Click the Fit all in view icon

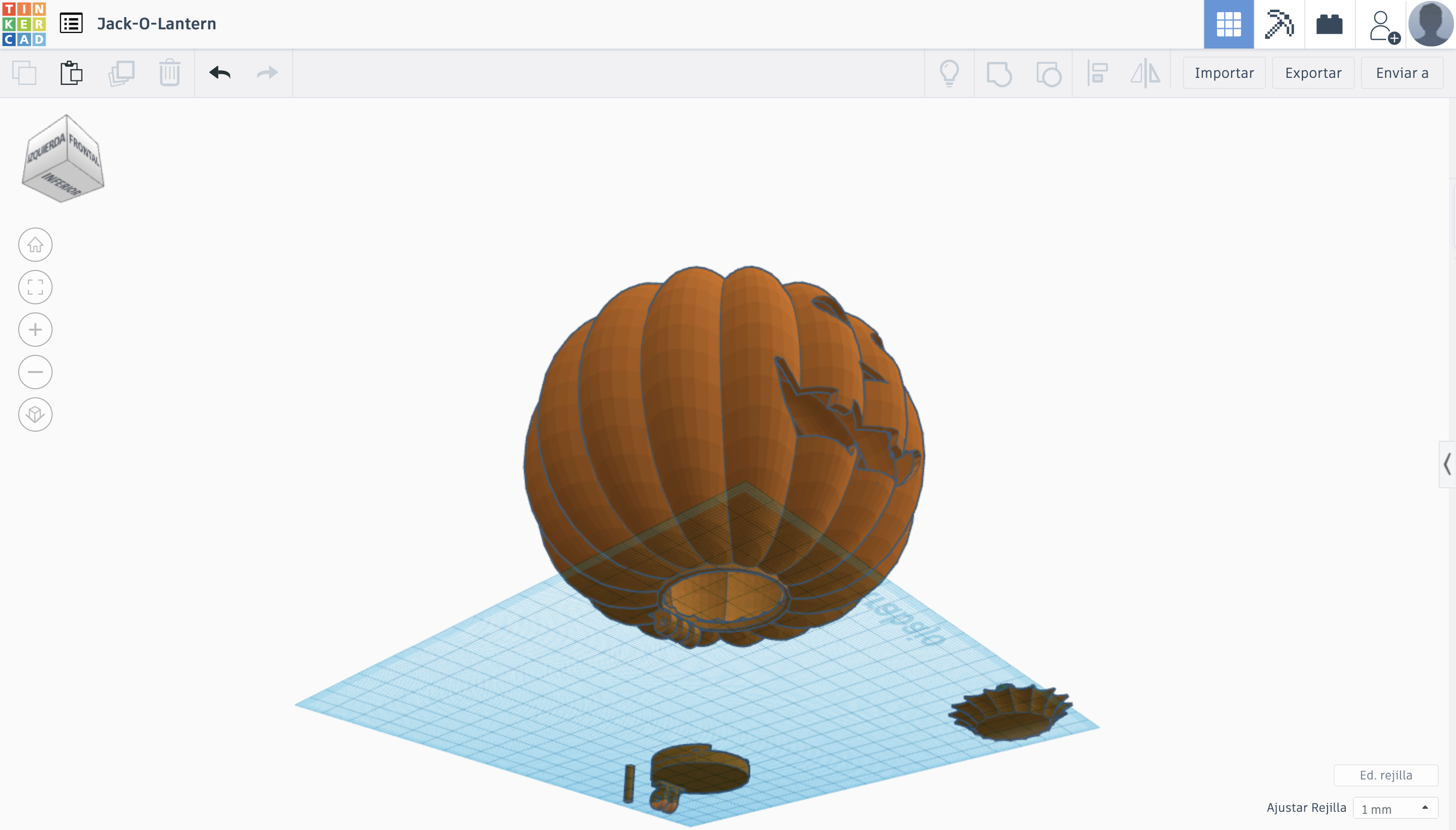(x=35, y=287)
